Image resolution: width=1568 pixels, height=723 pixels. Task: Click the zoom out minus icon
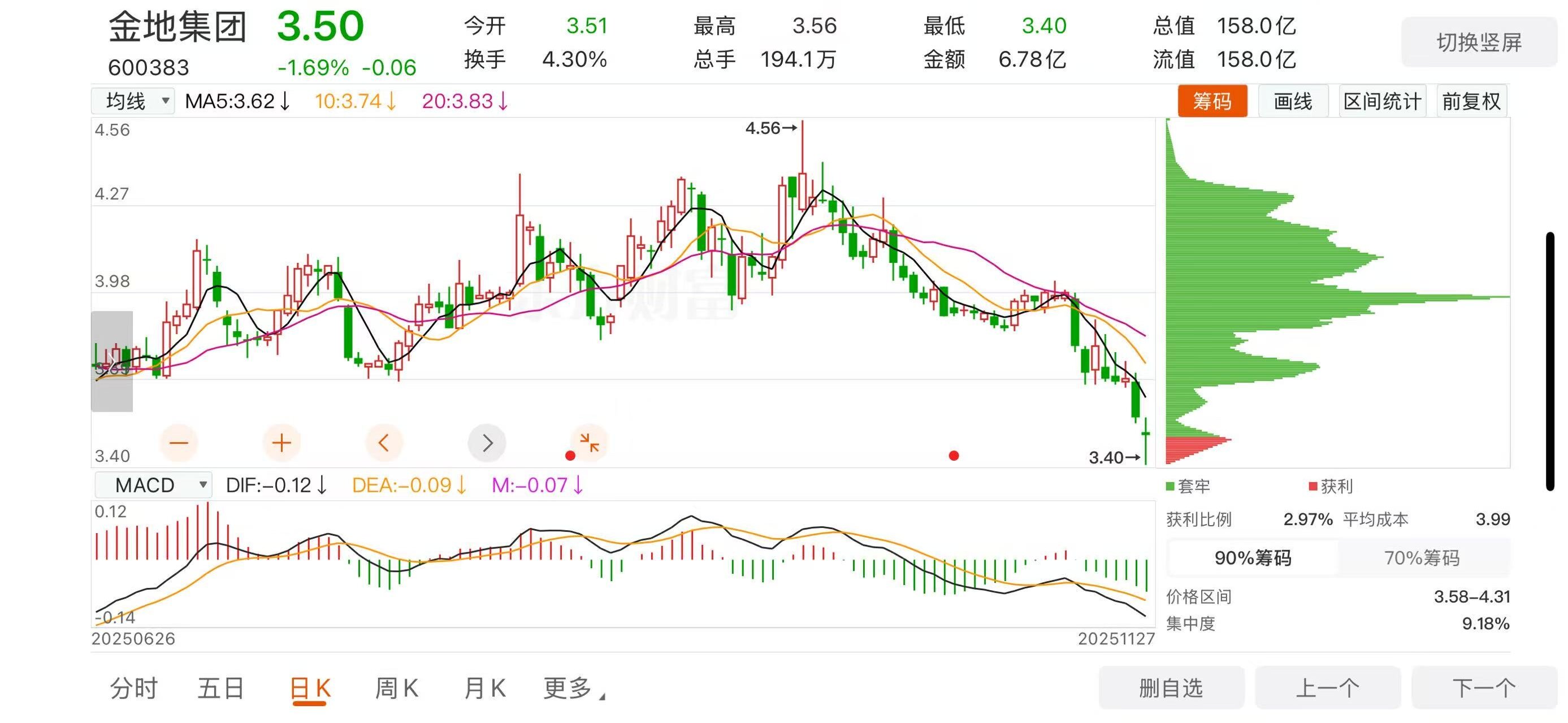tap(179, 443)
